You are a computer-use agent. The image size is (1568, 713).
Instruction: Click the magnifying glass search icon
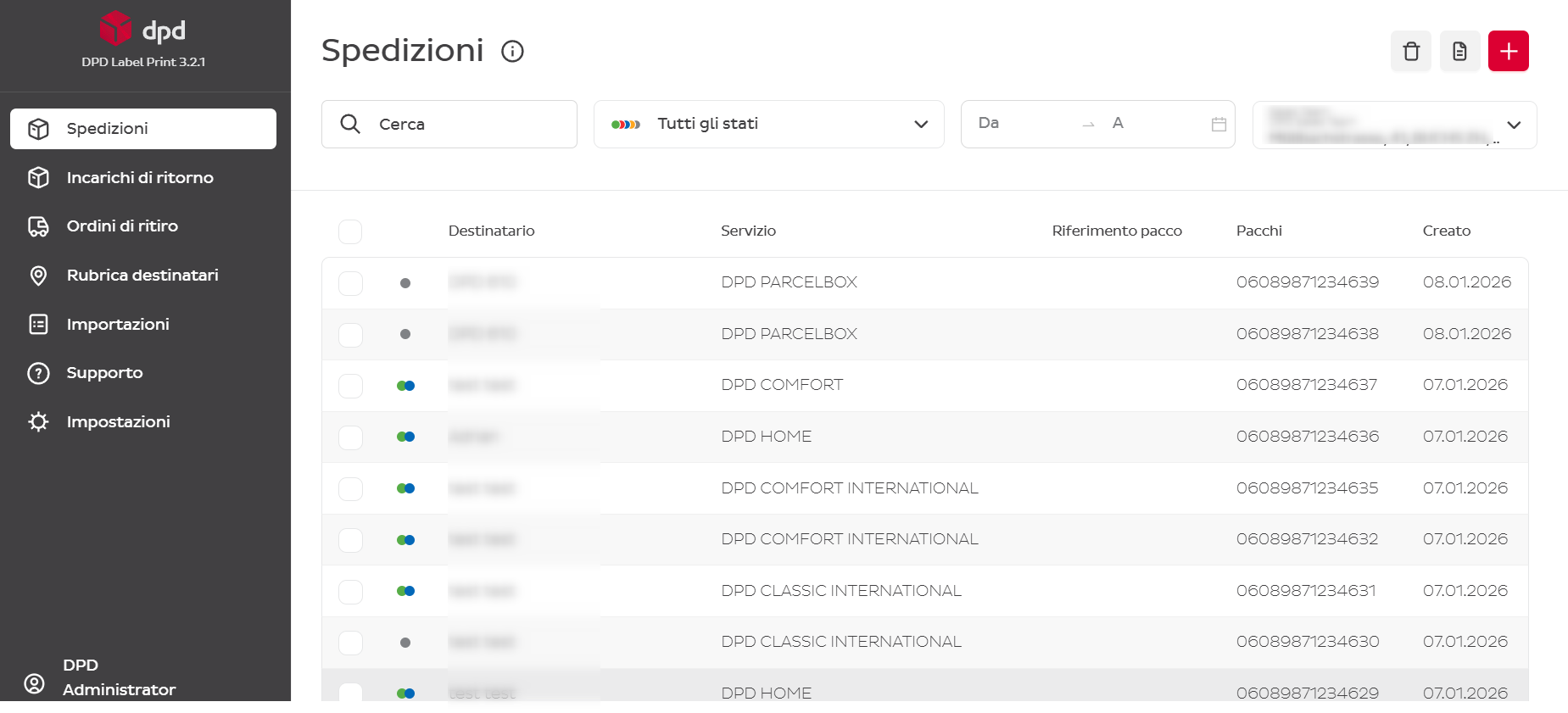[350, 124]
